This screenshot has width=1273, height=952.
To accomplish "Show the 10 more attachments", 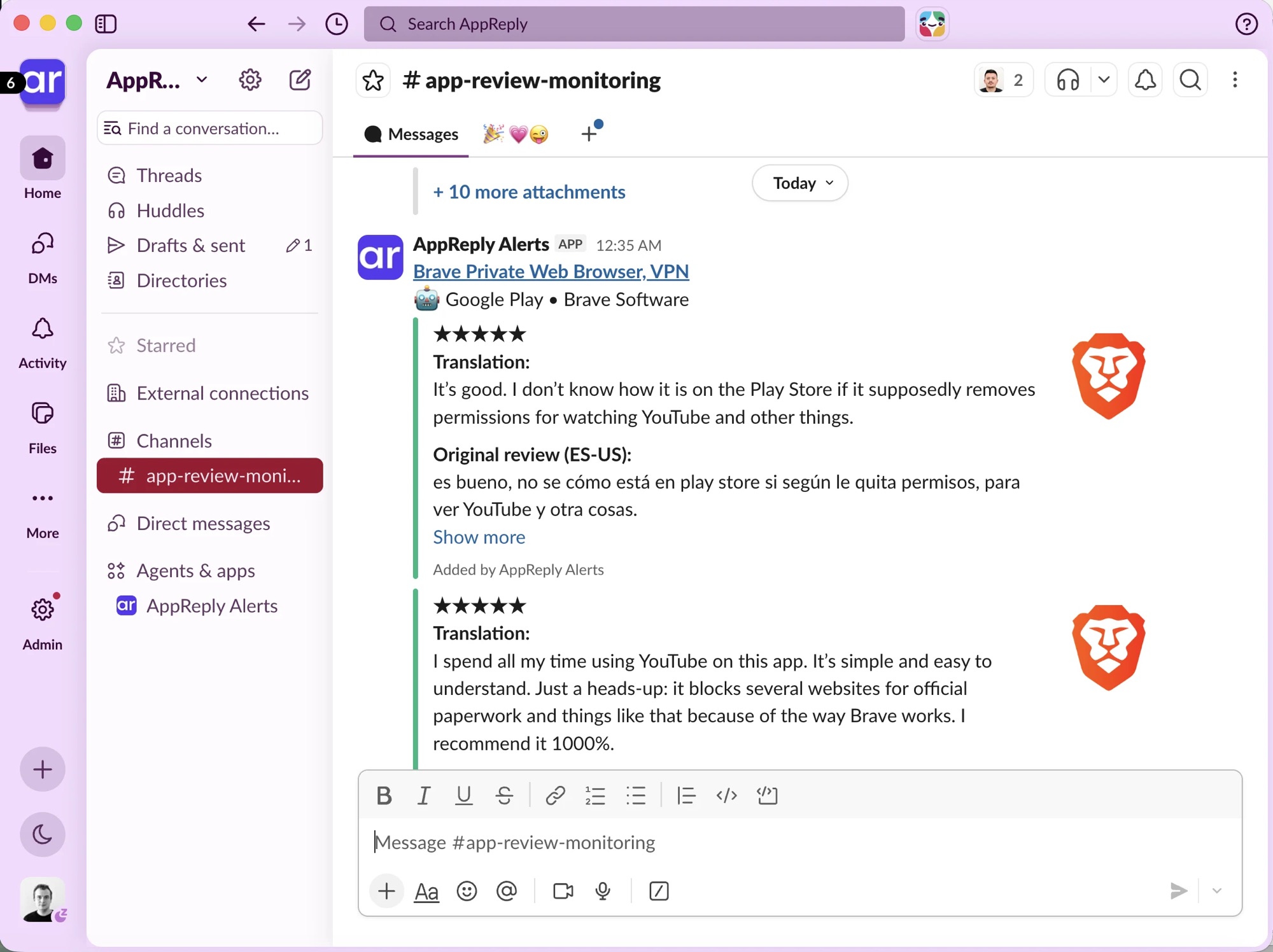I will point(529,192).
